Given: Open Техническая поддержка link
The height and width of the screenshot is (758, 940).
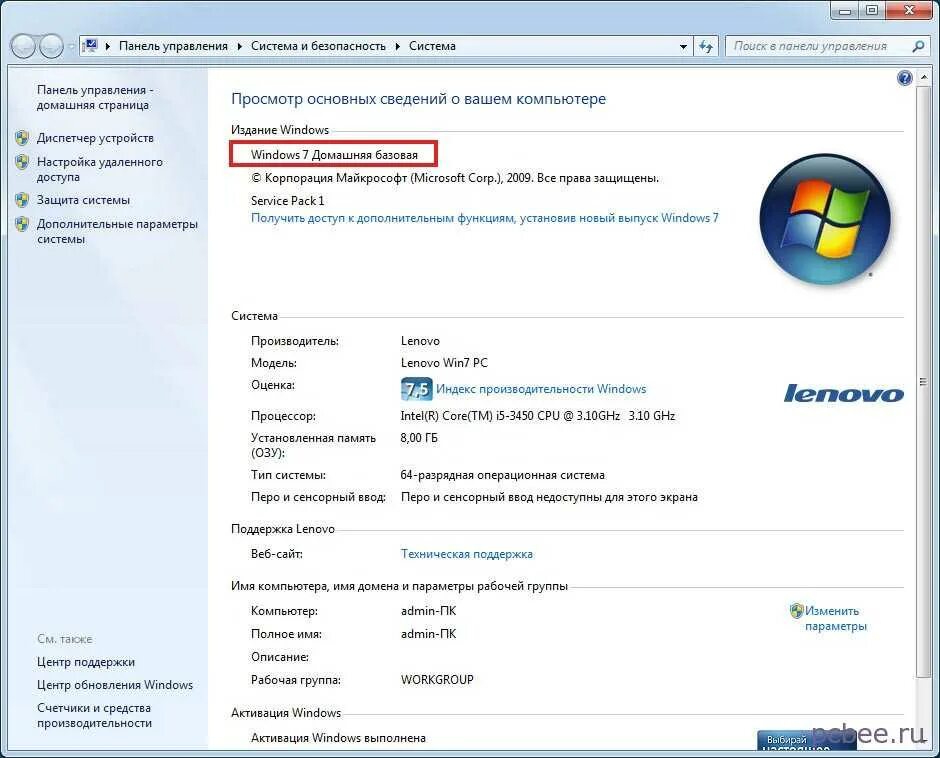Looking at the screenshot, I should click(x=466, y=554).
